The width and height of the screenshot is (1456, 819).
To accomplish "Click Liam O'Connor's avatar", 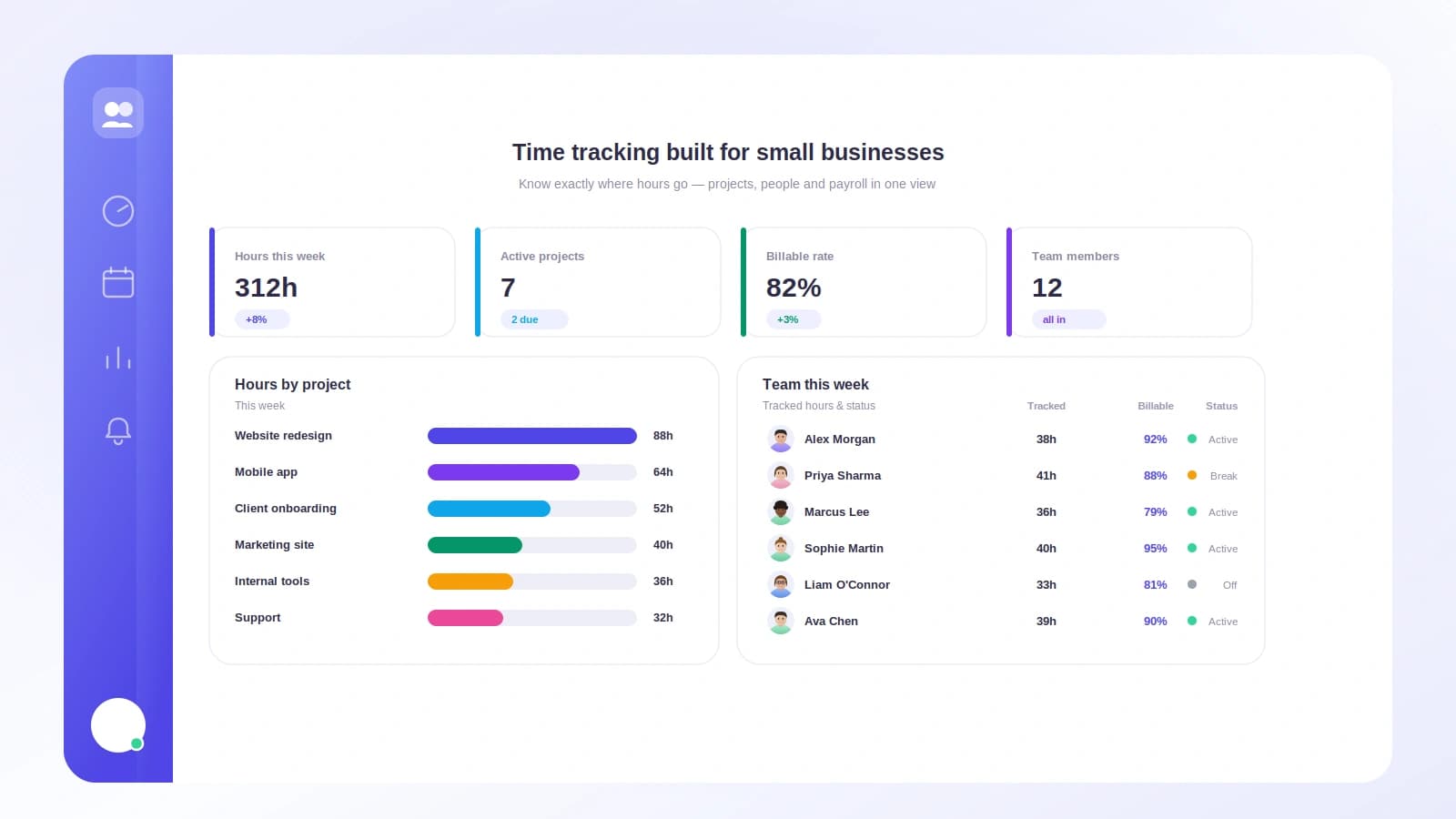I will pos(781,584).
